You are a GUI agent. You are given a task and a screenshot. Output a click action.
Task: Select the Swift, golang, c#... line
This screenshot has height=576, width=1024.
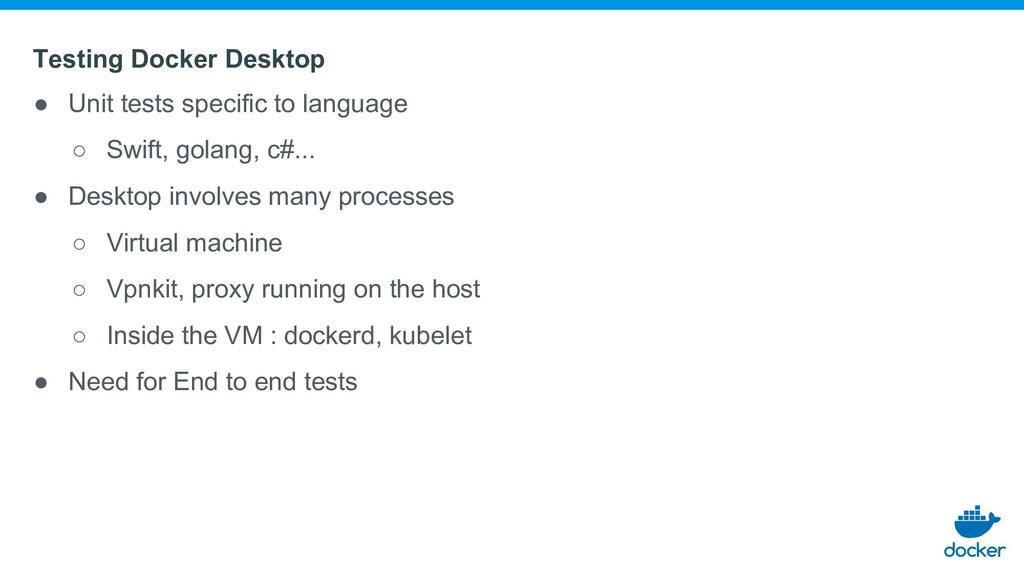coord(211,150)
